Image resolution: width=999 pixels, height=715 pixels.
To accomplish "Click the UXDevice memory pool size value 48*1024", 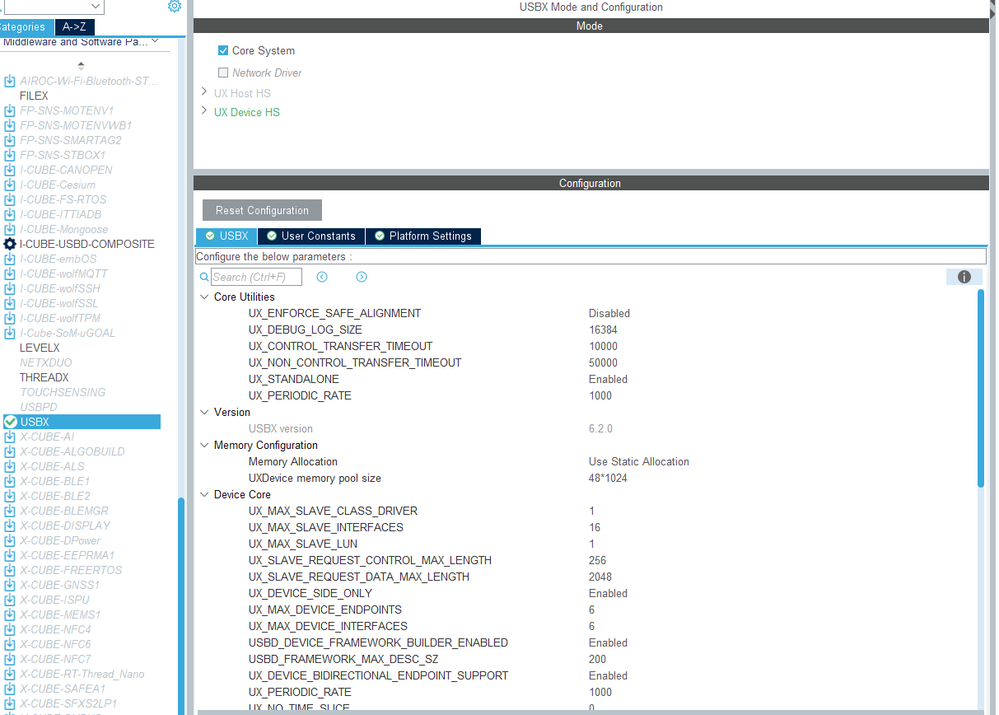I will [608, 478].
